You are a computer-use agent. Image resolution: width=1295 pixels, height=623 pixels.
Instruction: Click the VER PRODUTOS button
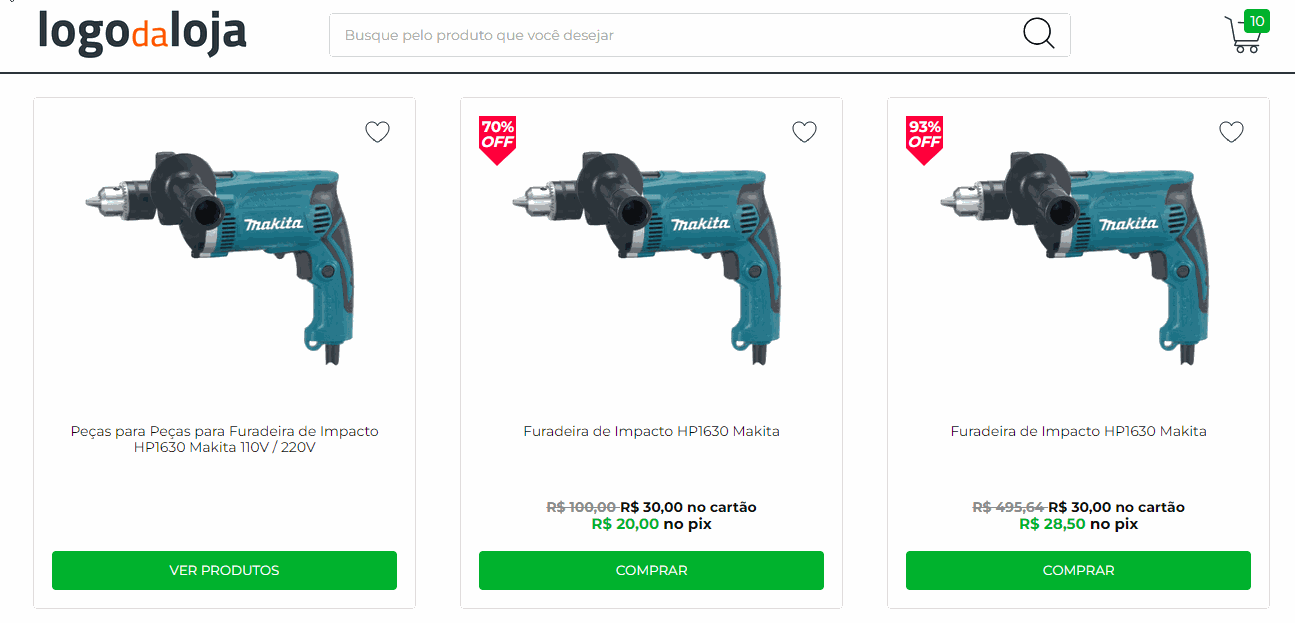pos(224,570)
